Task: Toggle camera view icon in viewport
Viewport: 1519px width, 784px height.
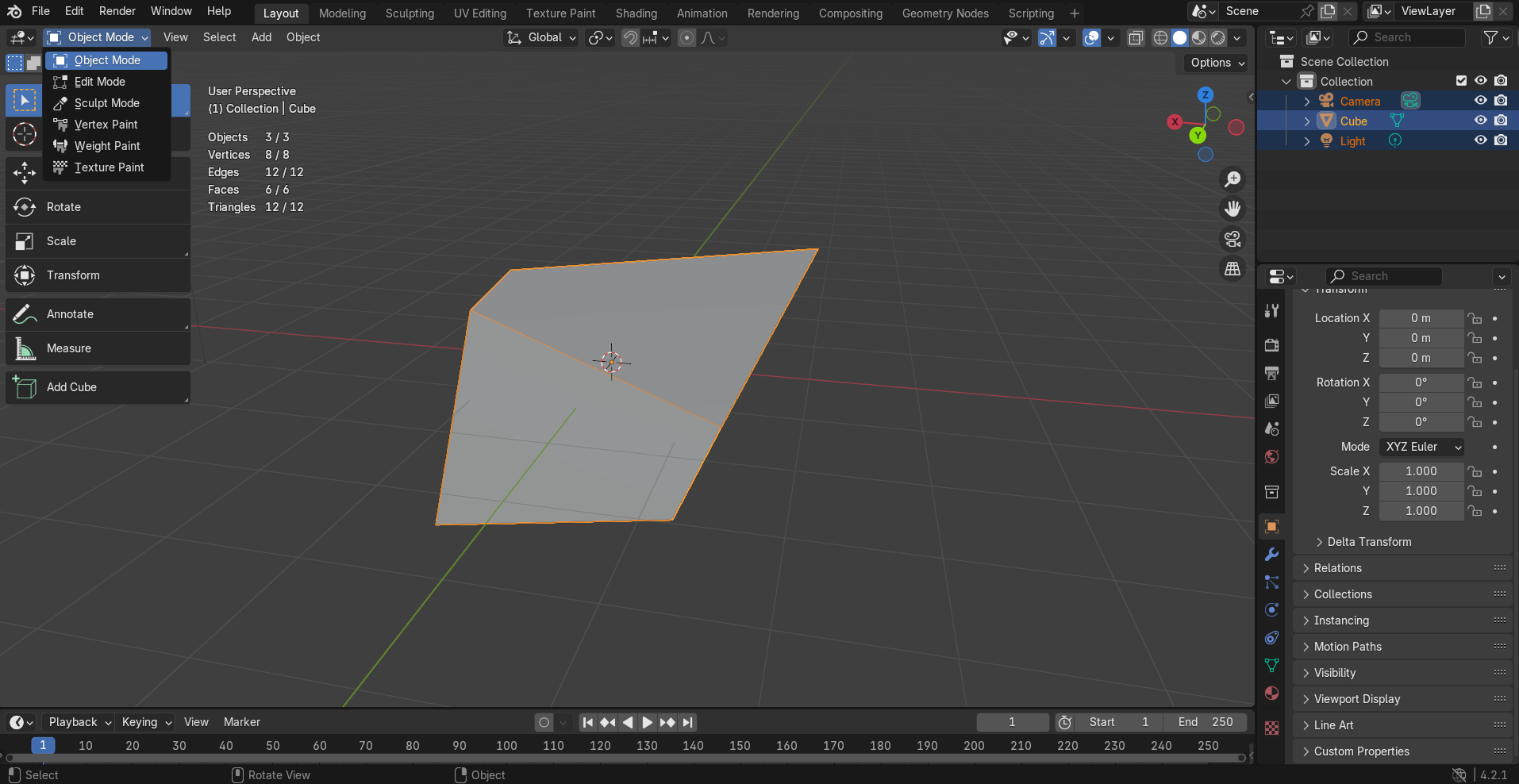Action: click(x=1233, y=239)
